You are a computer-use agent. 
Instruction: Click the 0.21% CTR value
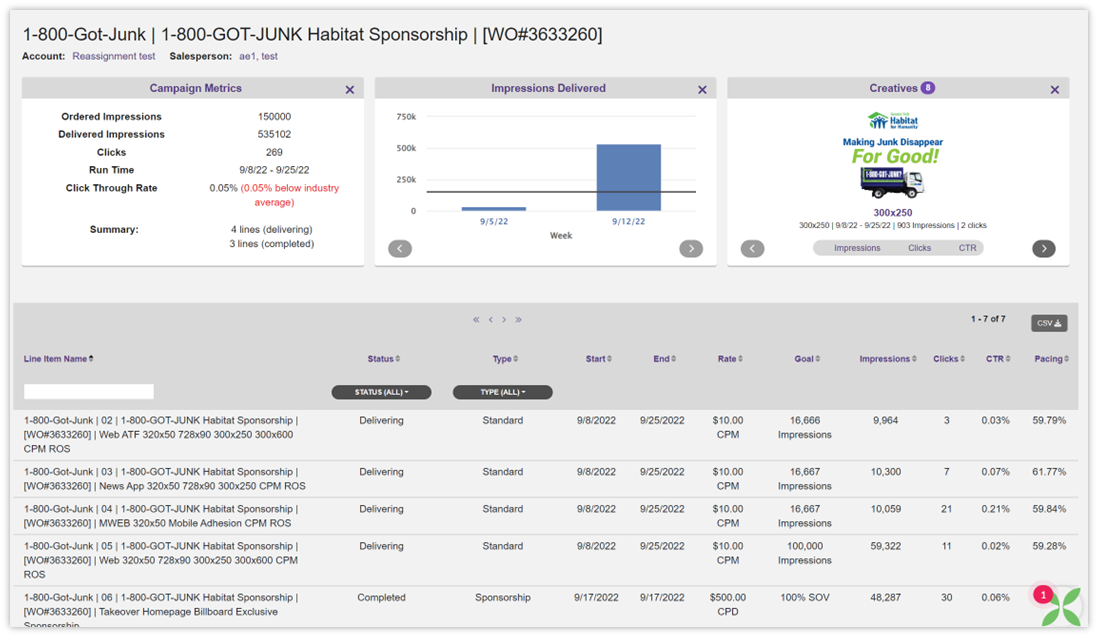pyautogui.click(x=995, y=509)
